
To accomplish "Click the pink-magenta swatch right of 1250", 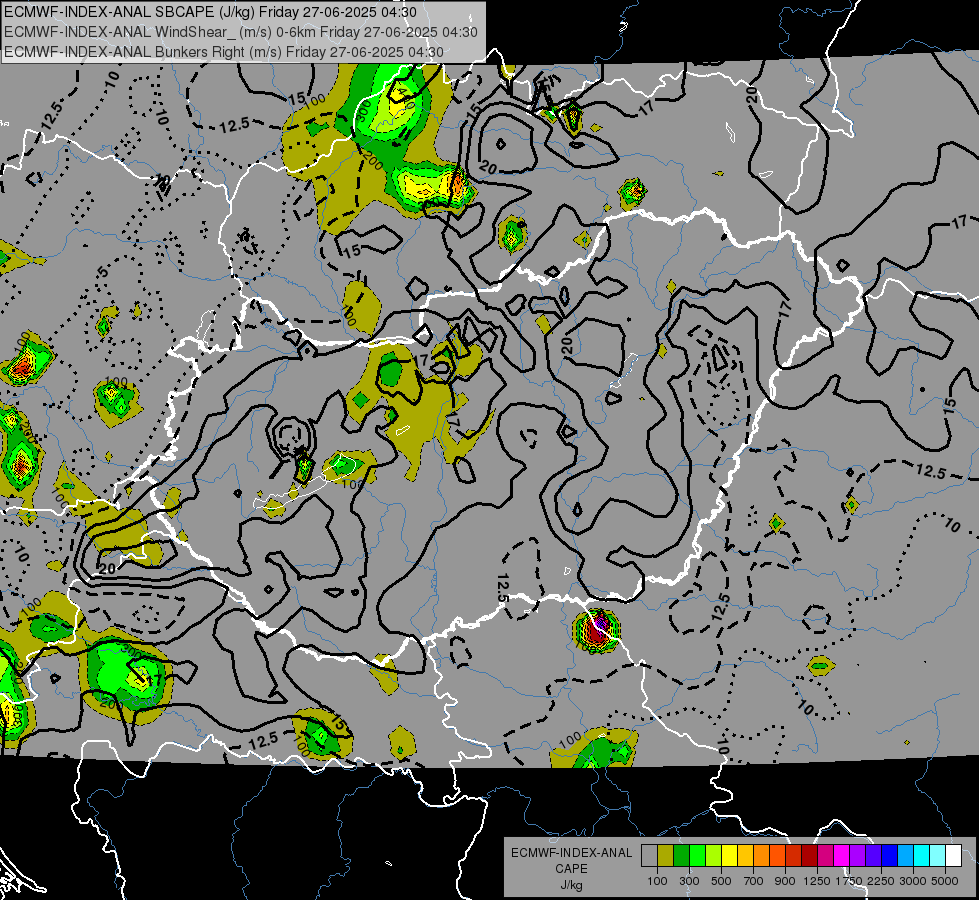I will pyautogui.click(x=825, y=856).
